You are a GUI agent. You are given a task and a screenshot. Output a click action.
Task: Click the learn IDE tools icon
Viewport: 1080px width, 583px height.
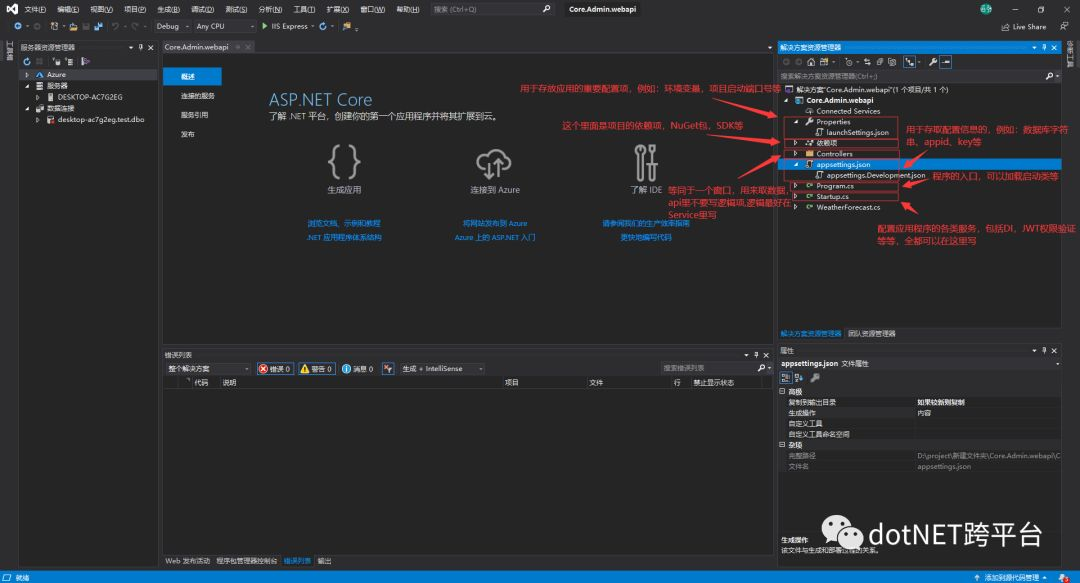coord(645,162)
